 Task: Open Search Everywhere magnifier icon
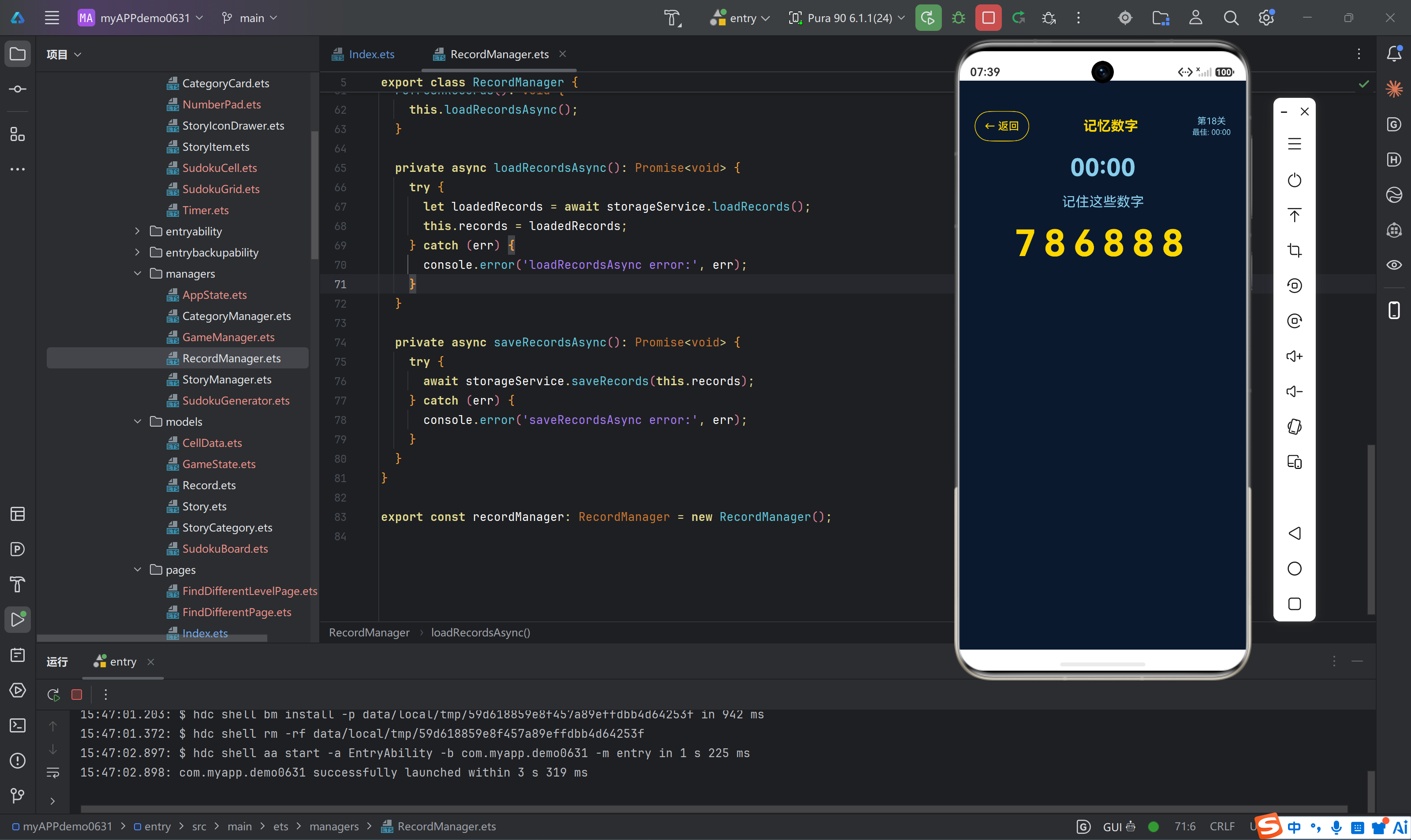[1230, 18]
